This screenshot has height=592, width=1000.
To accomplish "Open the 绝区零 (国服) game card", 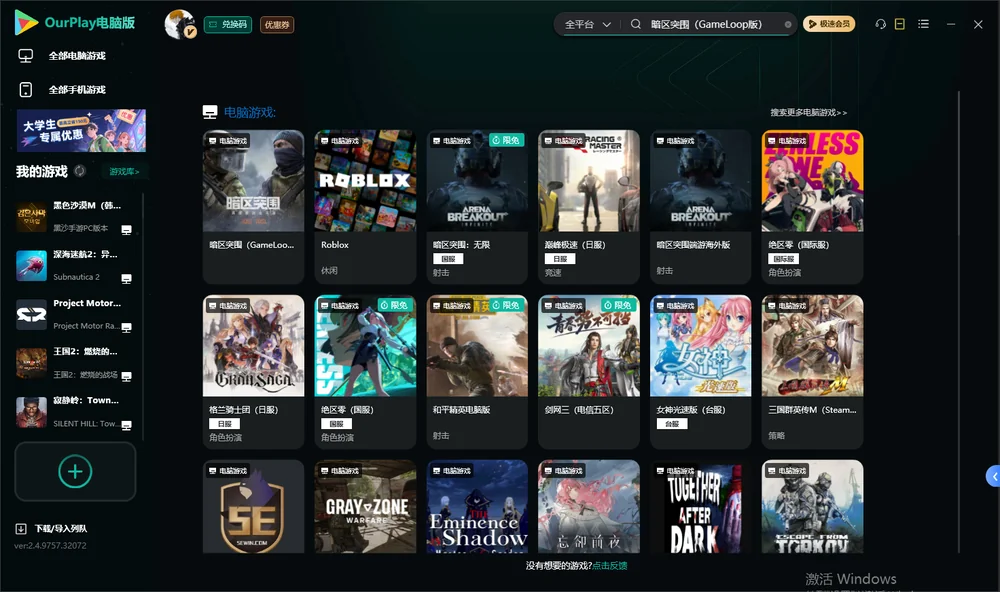I will 365,371.
